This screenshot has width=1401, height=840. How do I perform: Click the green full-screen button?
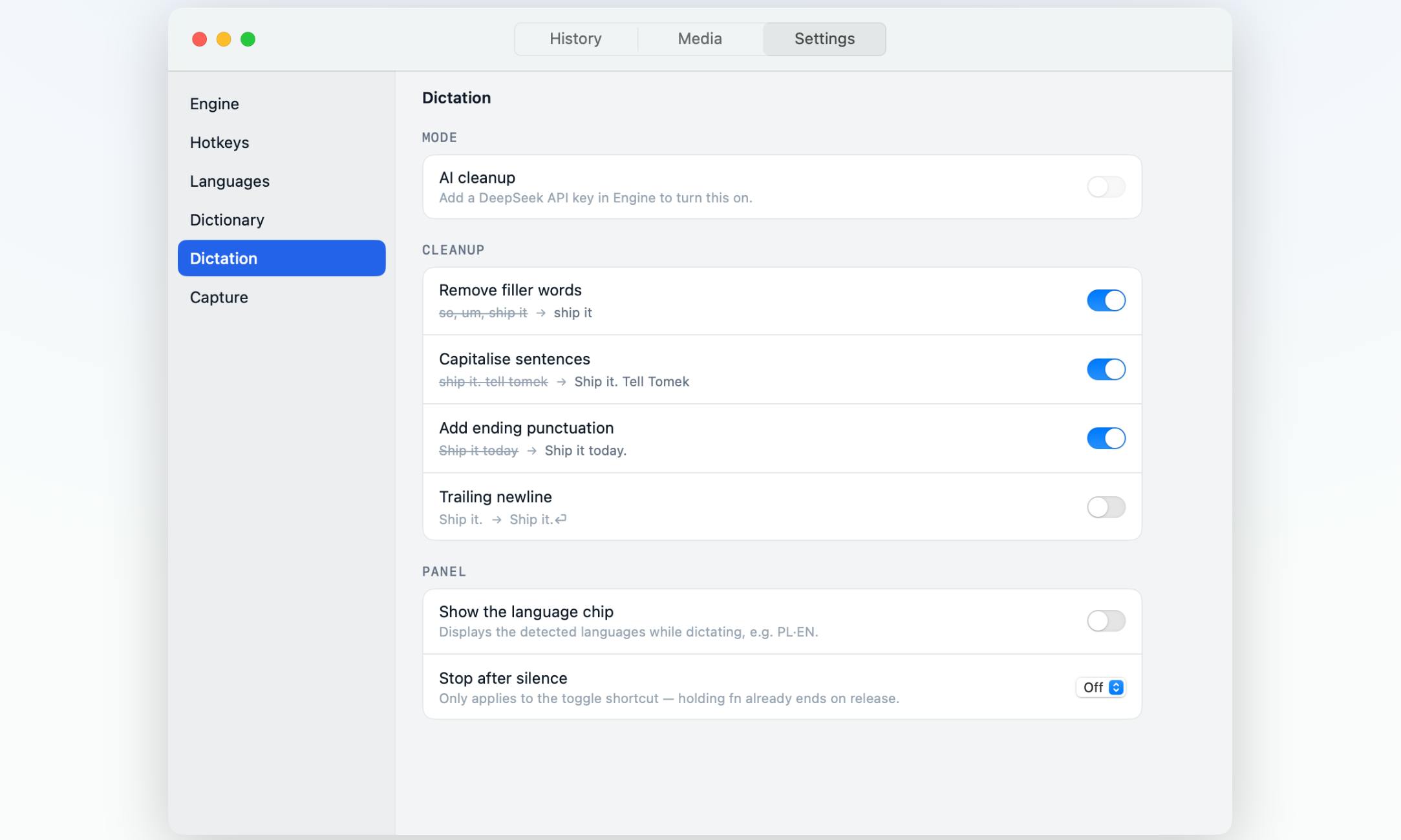point(248,39)
